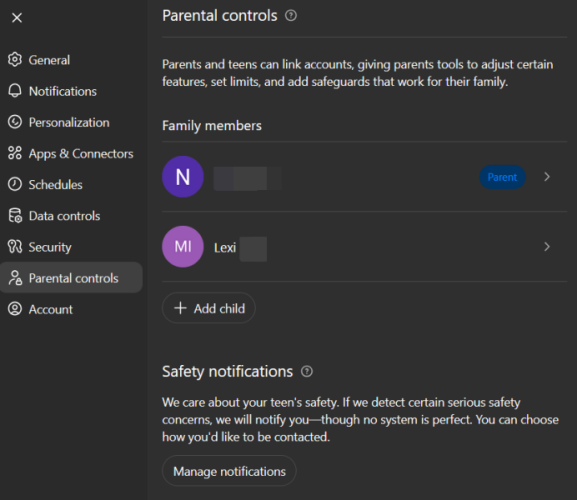The image size is (577, 500).
Task: Select Personalization in the sidebar
Action: (71, 122)
